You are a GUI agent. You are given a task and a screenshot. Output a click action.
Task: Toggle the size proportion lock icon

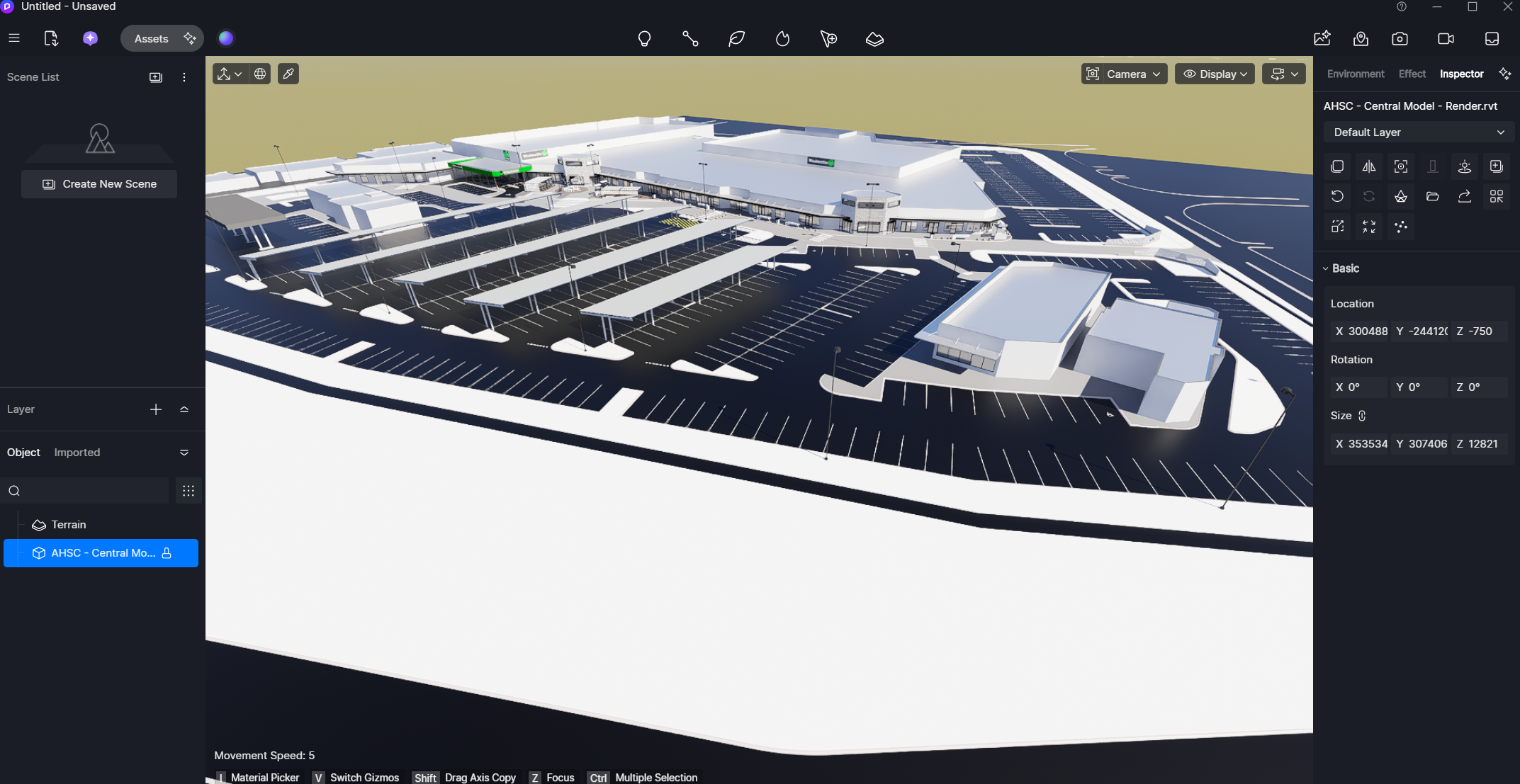pyautogui.click(x=1362, y=416)
